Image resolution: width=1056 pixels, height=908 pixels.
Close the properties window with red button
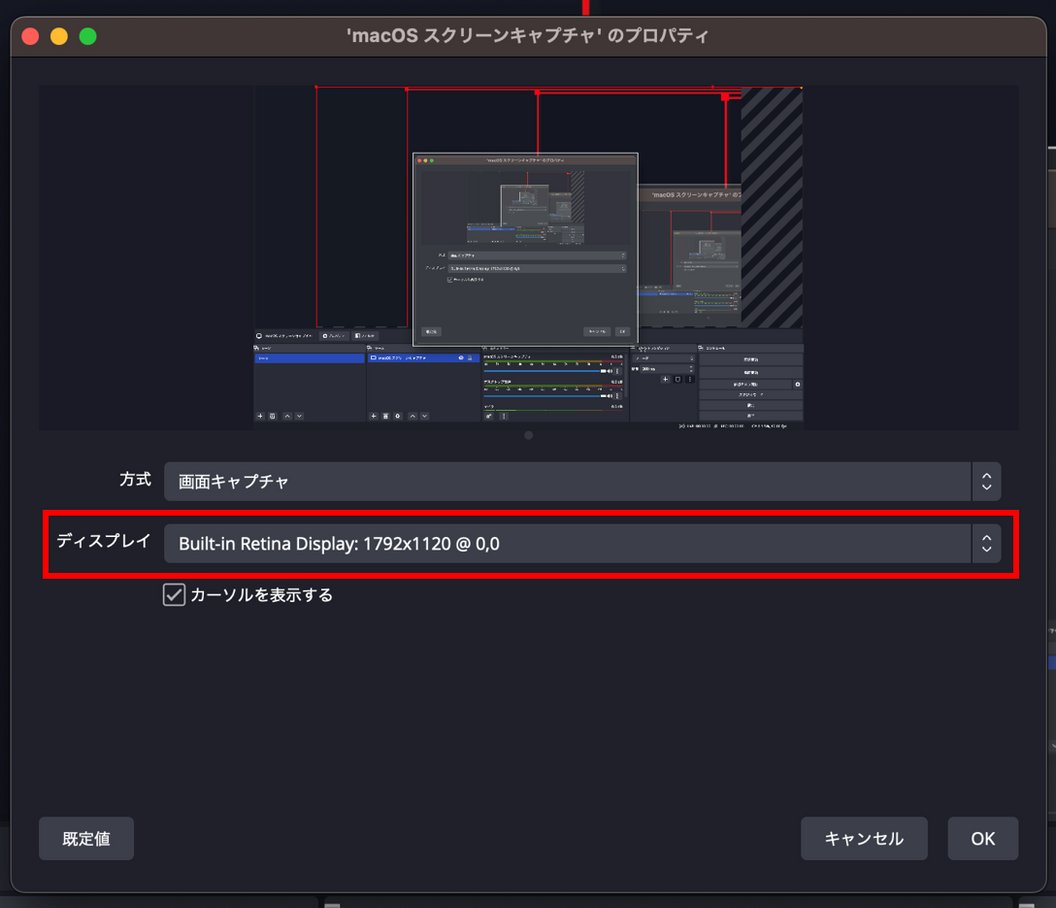(30, 36)
